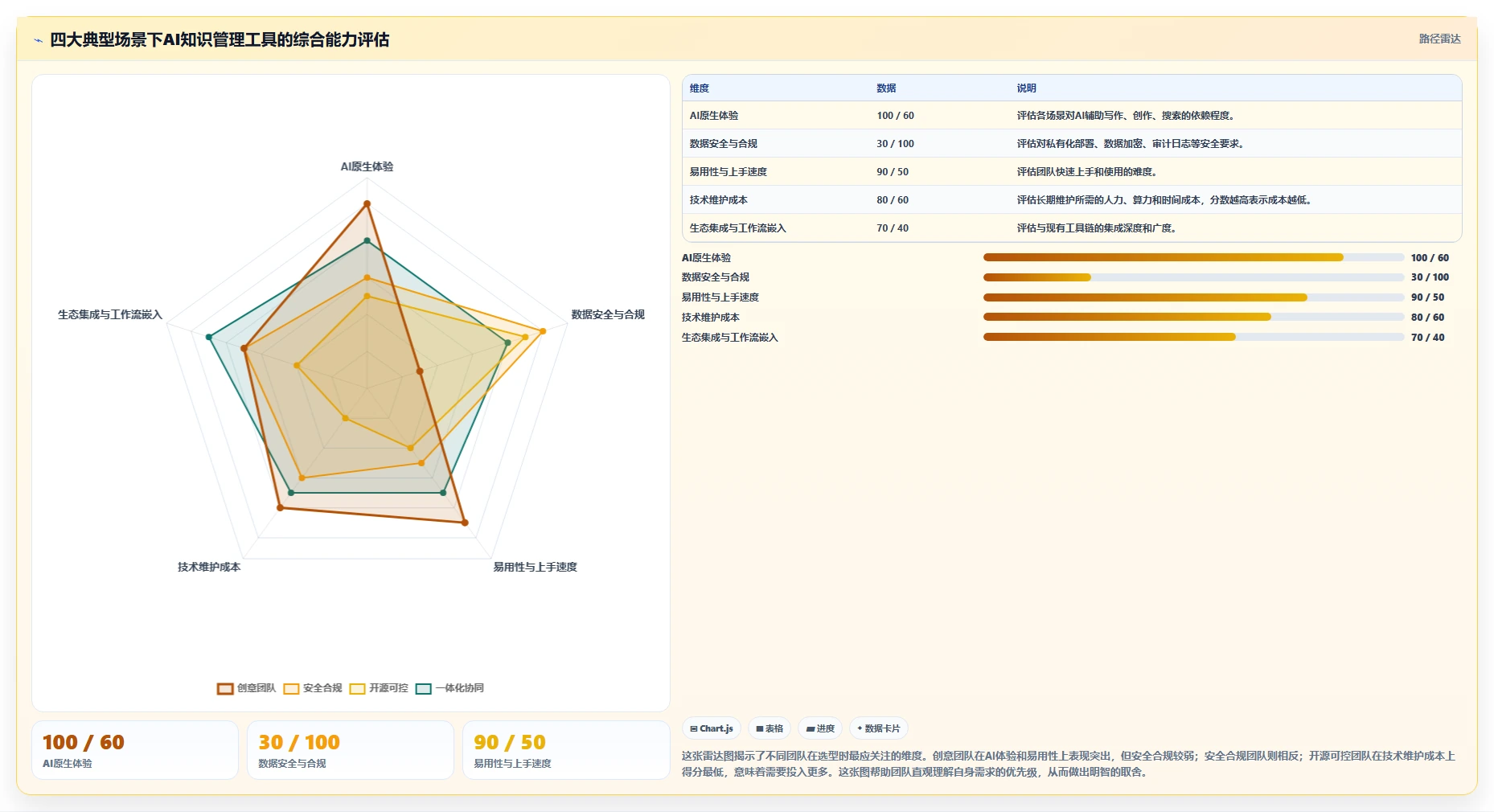
Task: Click the summary paragraph starting 这张雷达图揭示了
Action: 1069,764
